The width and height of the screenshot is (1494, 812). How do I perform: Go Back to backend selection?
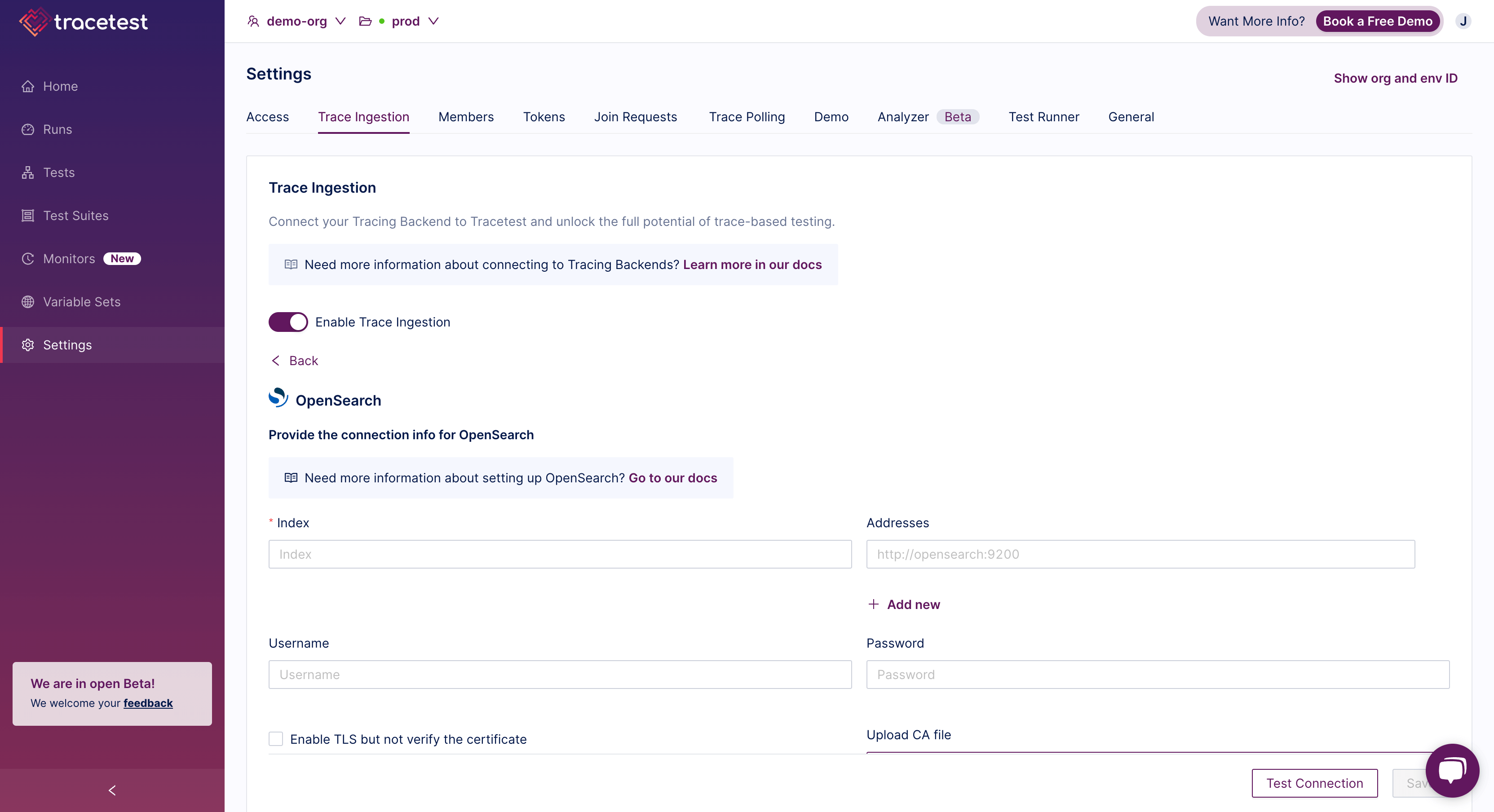click(295, 361)
